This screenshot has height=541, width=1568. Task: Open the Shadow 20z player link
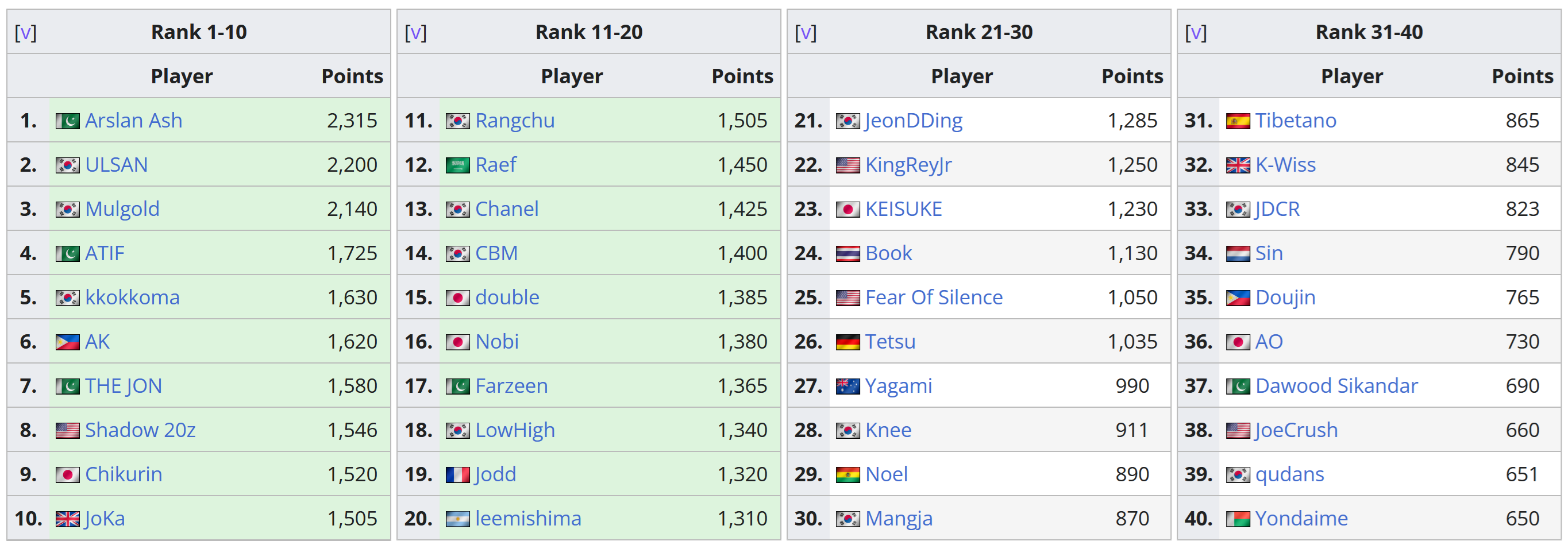pyautogui.click(x=140, y=430)
